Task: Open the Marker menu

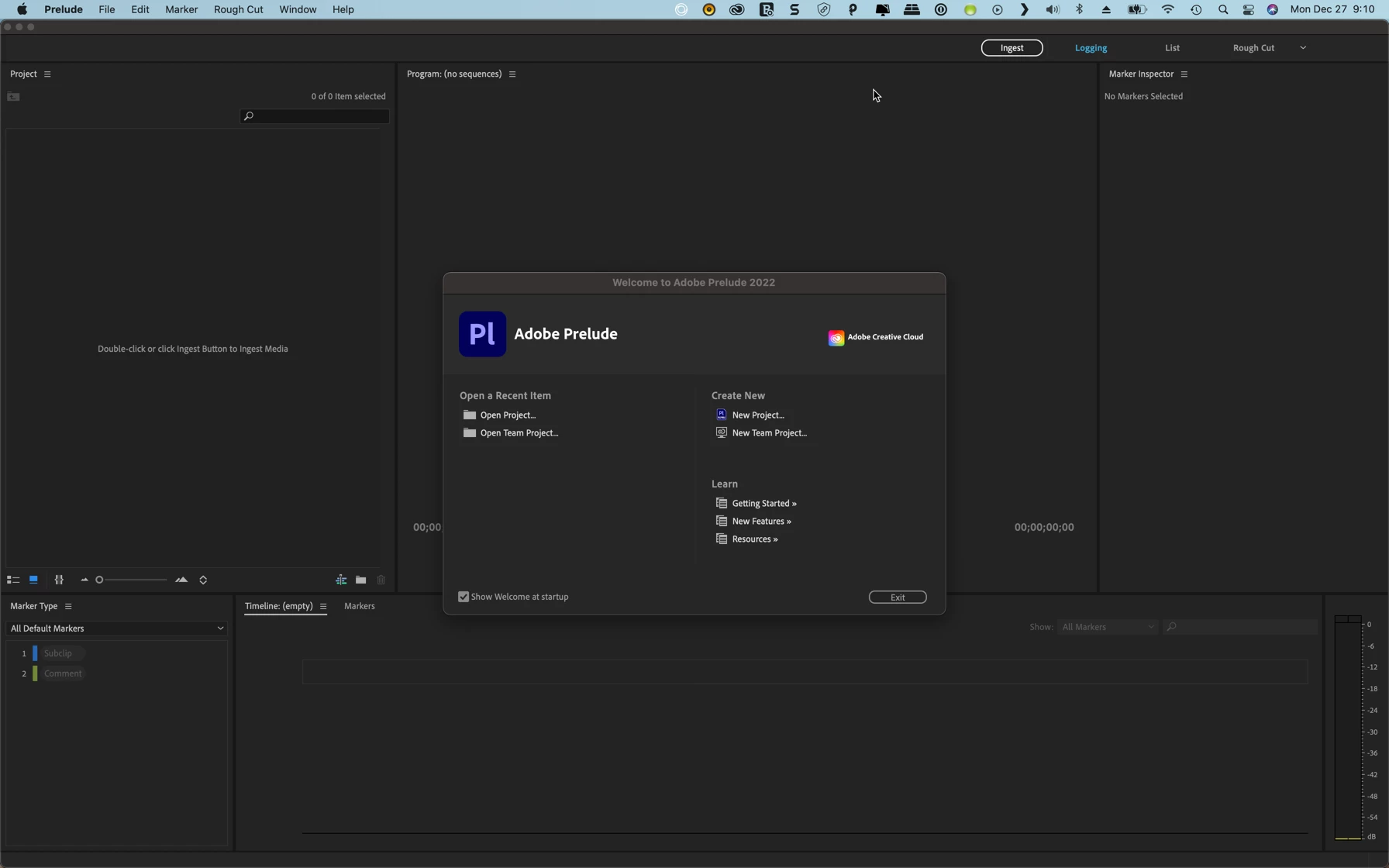Action: point(181,9)
